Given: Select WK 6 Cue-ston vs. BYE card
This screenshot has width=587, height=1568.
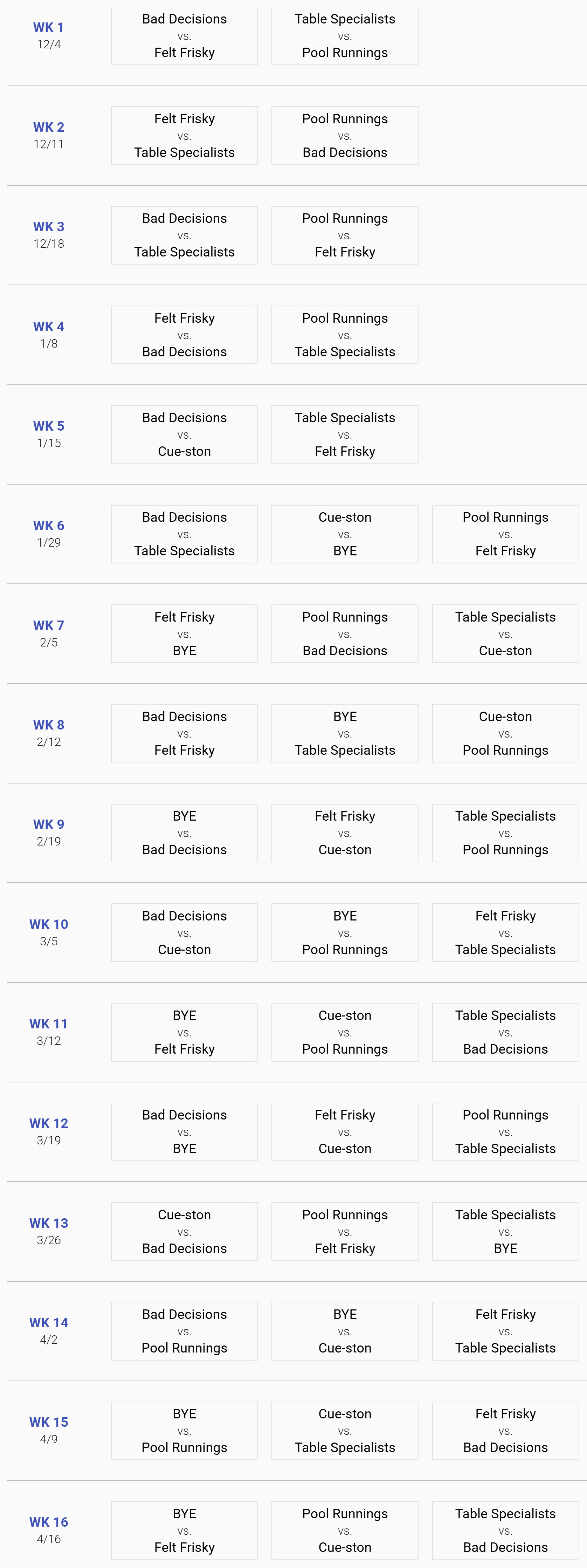Looking at the screenshot, I should 345,534.
